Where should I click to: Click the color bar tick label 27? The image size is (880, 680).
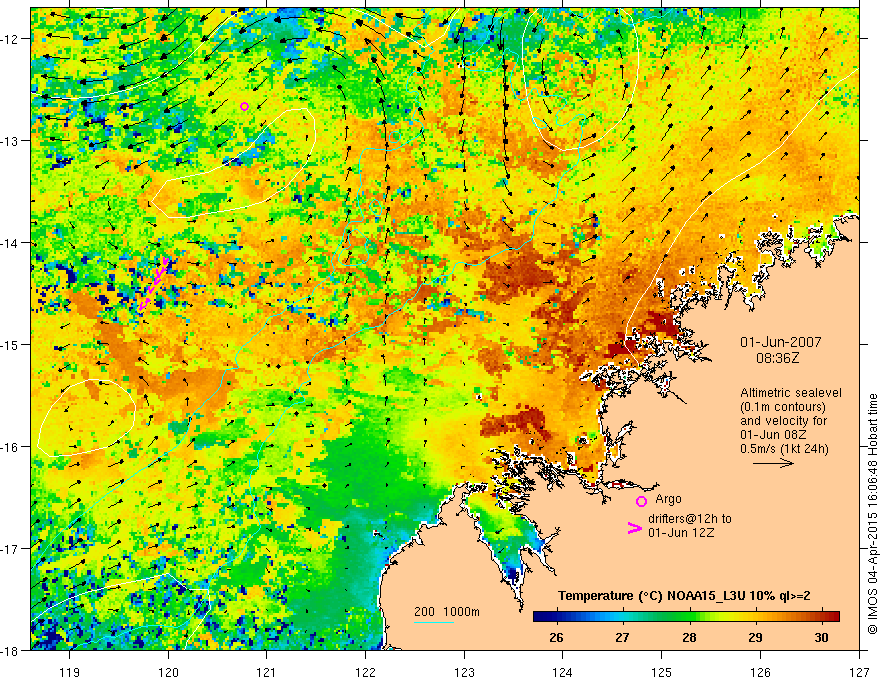622,637
